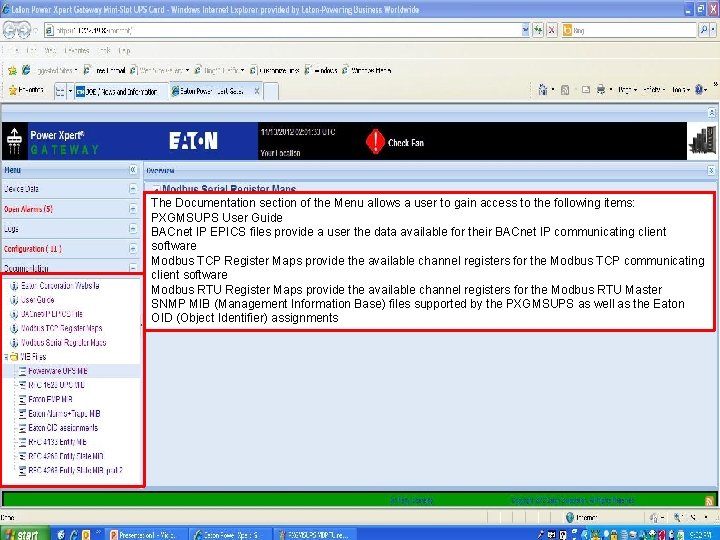Image resolution: width=720 pixels, height=540 pixels.
Task: Collapse the Documentation section
Action: [133, 268]
